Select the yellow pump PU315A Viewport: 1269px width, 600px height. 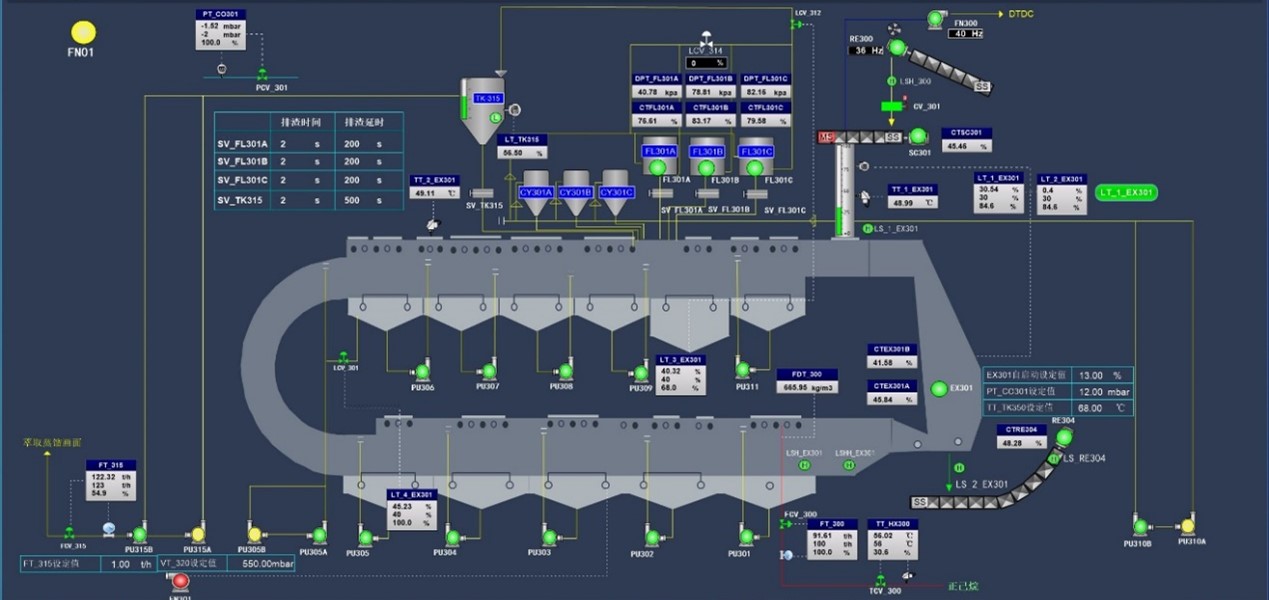point(199,535)
